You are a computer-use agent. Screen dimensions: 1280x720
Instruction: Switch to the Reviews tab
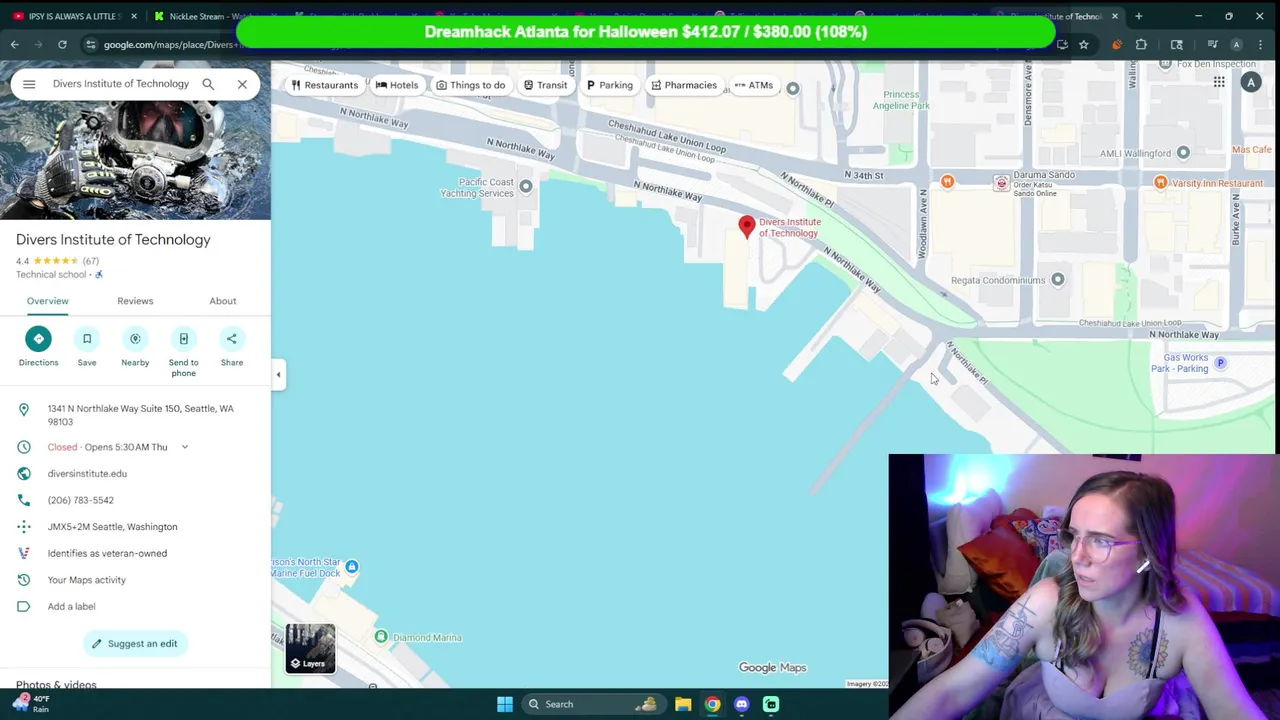(x=135, y=301)
